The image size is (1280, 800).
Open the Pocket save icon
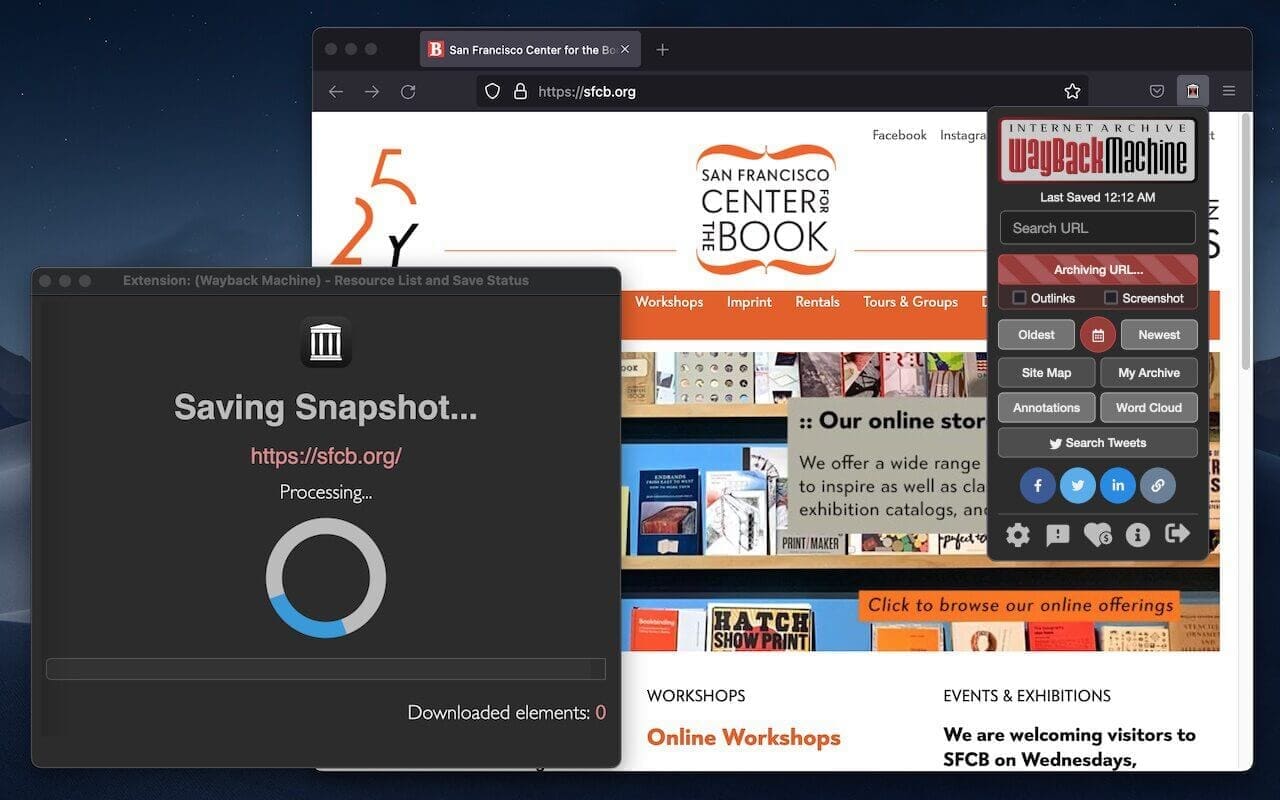tap(1157, 91)
